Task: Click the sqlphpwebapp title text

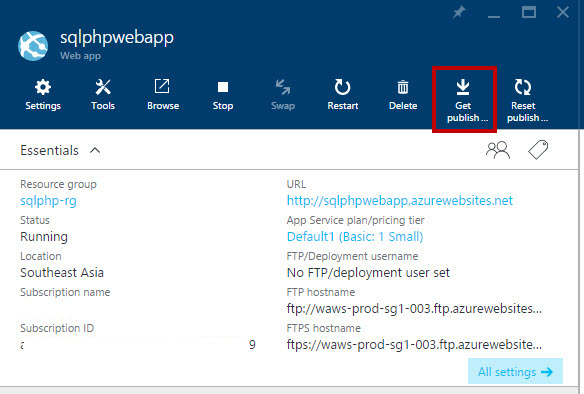Action: click(117, 38)
